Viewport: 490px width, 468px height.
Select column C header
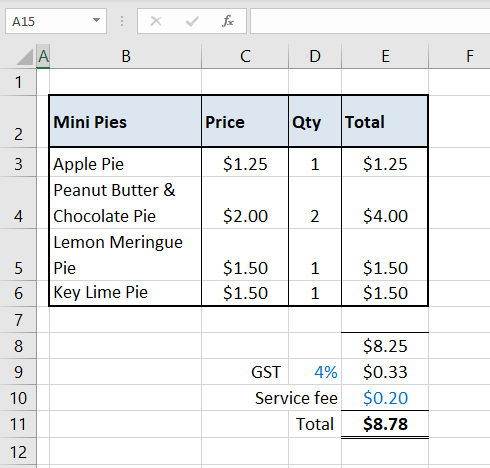coord(245,56)
